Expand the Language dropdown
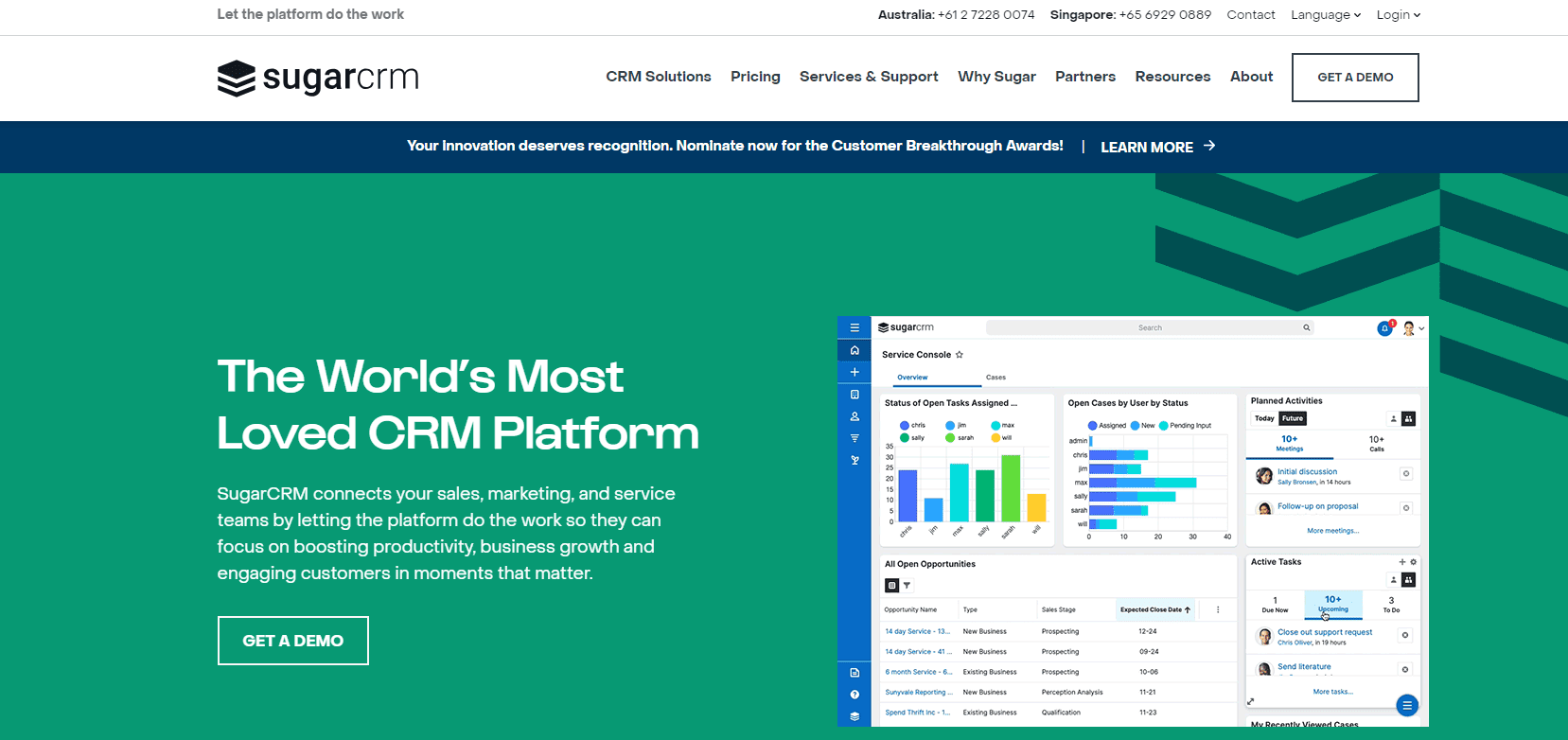Viewport: 1568px width, 740px height. pos(1325,15)
